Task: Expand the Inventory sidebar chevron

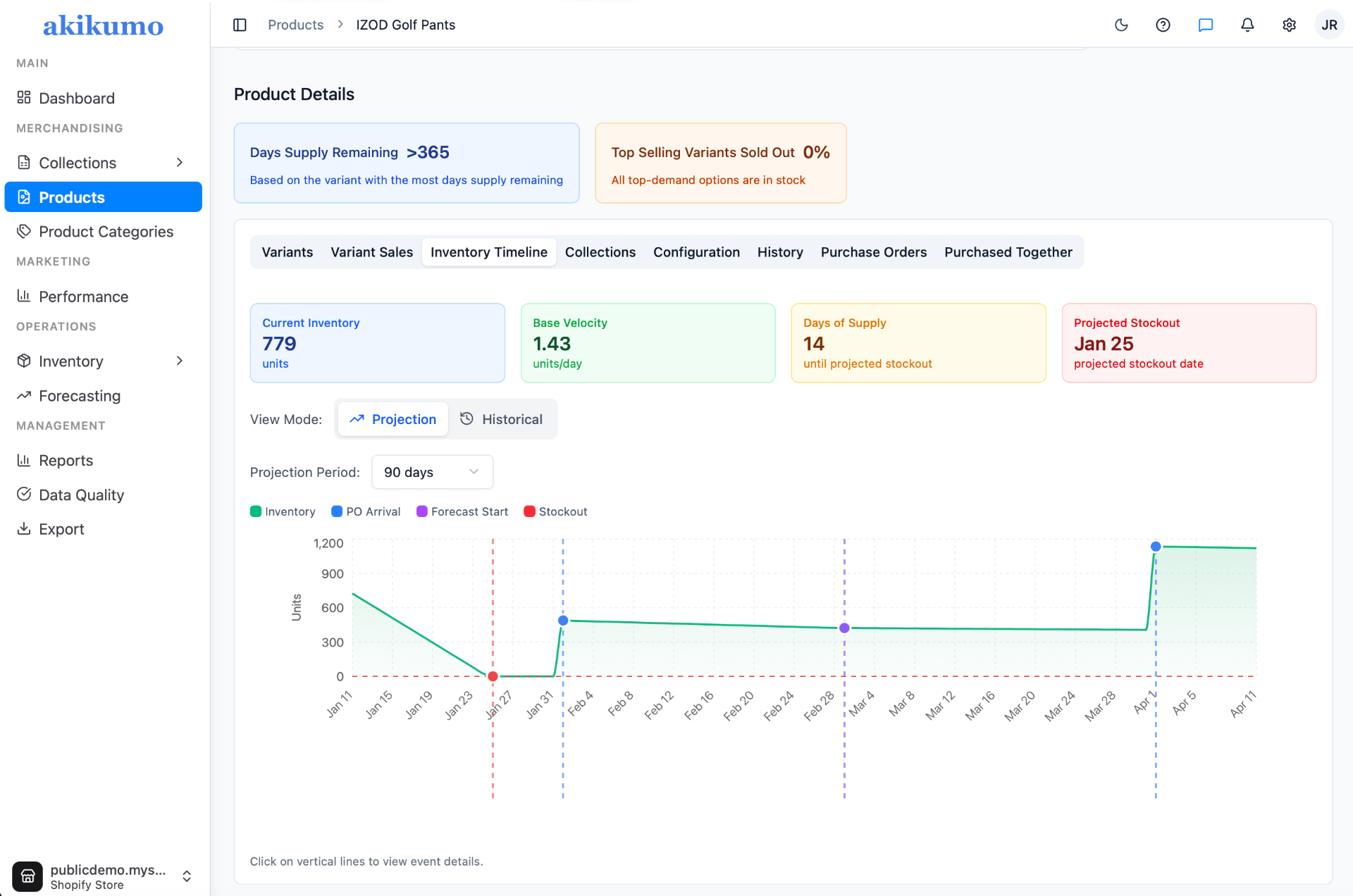Action: (x=180, y=361)
